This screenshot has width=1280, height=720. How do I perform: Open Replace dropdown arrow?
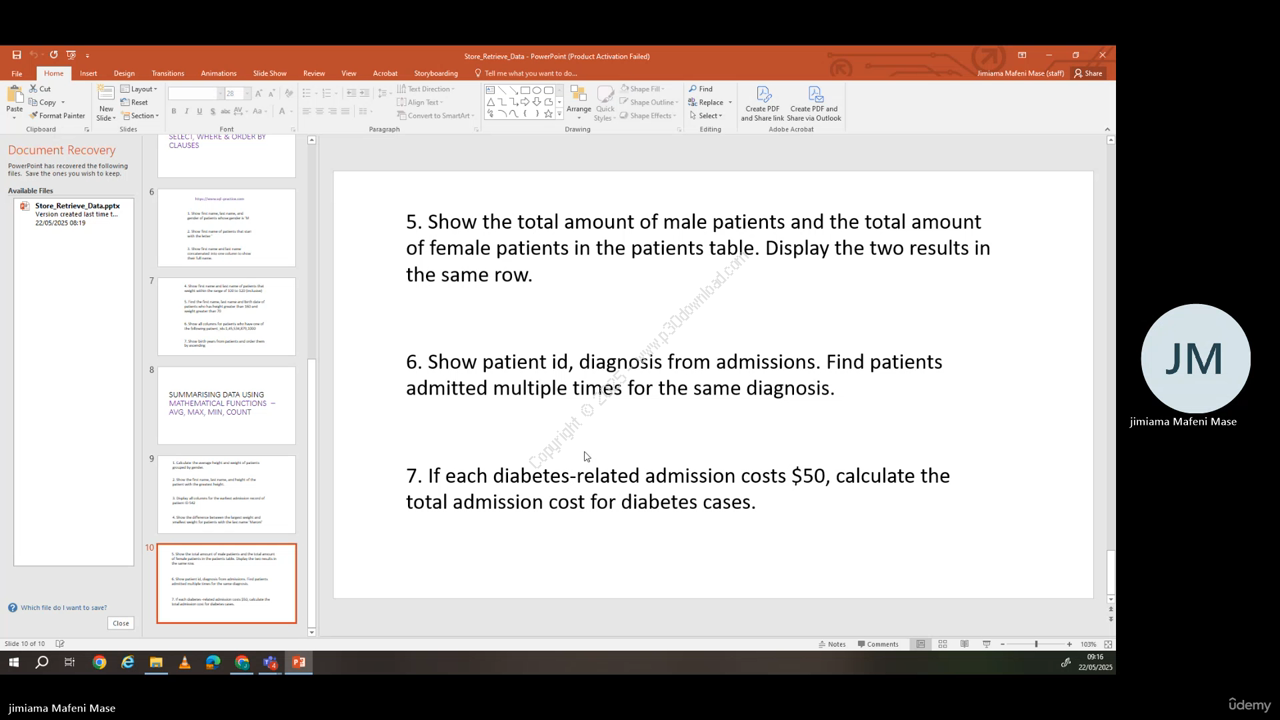click(x=730, y=102)
